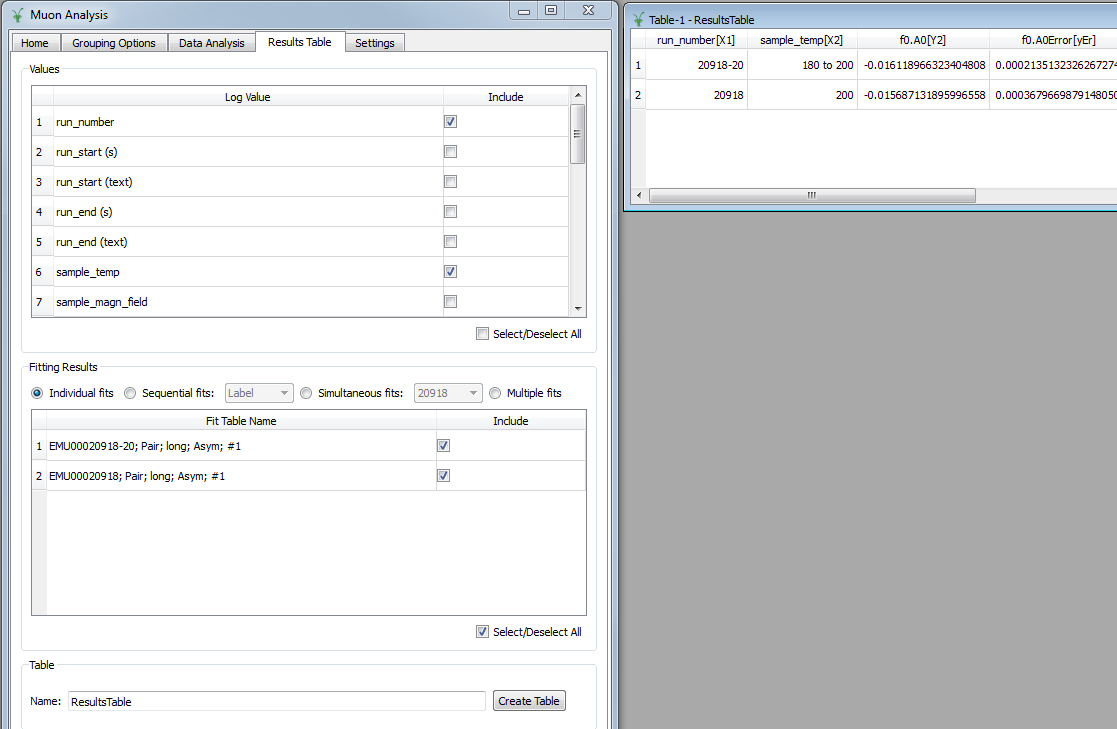Screen dimensions: 1117x729
Task: Click the results table left scroll arrow
Action: tap(640, 195)
